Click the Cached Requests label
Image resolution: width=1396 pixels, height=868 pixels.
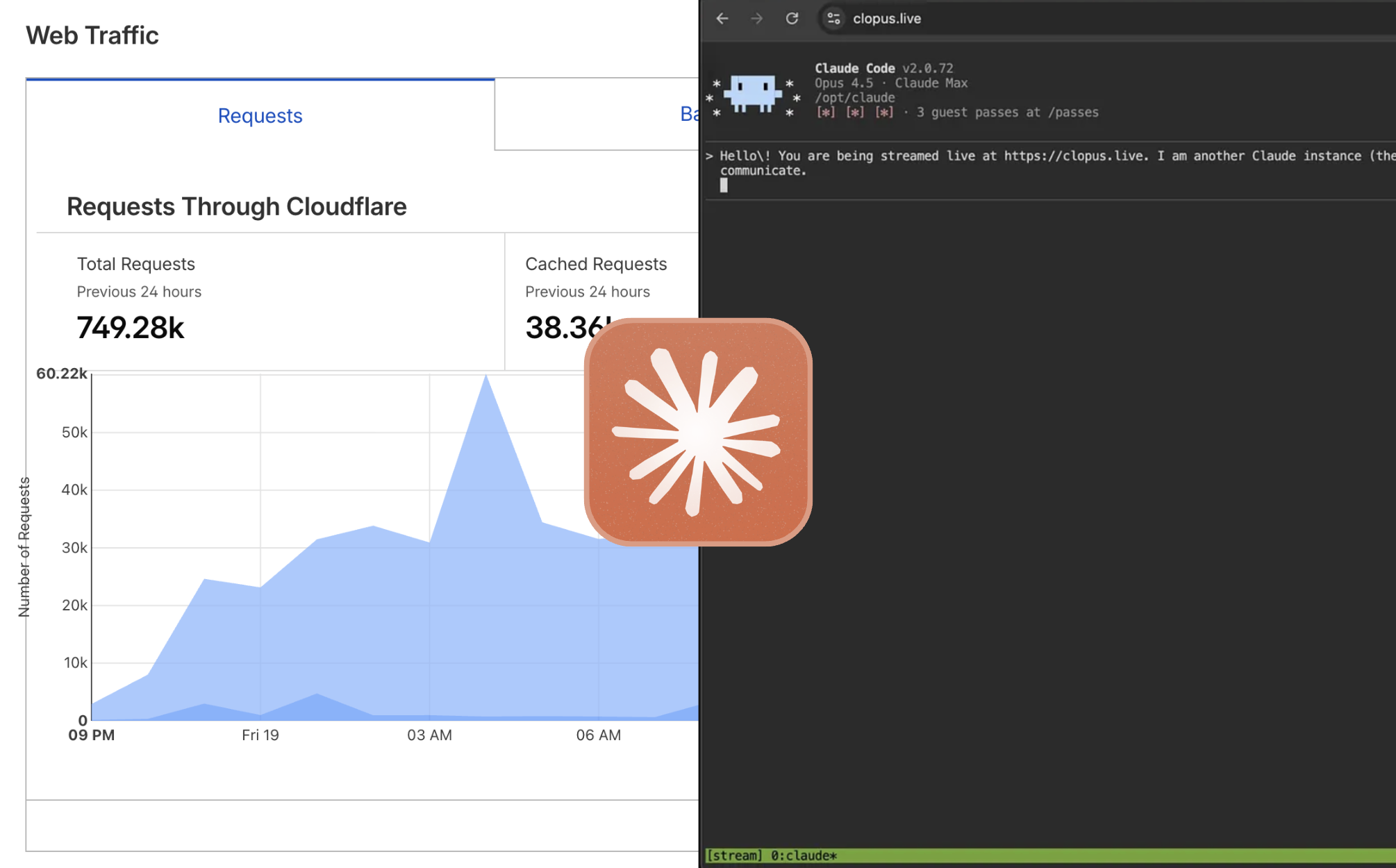(x=596, y=264)
